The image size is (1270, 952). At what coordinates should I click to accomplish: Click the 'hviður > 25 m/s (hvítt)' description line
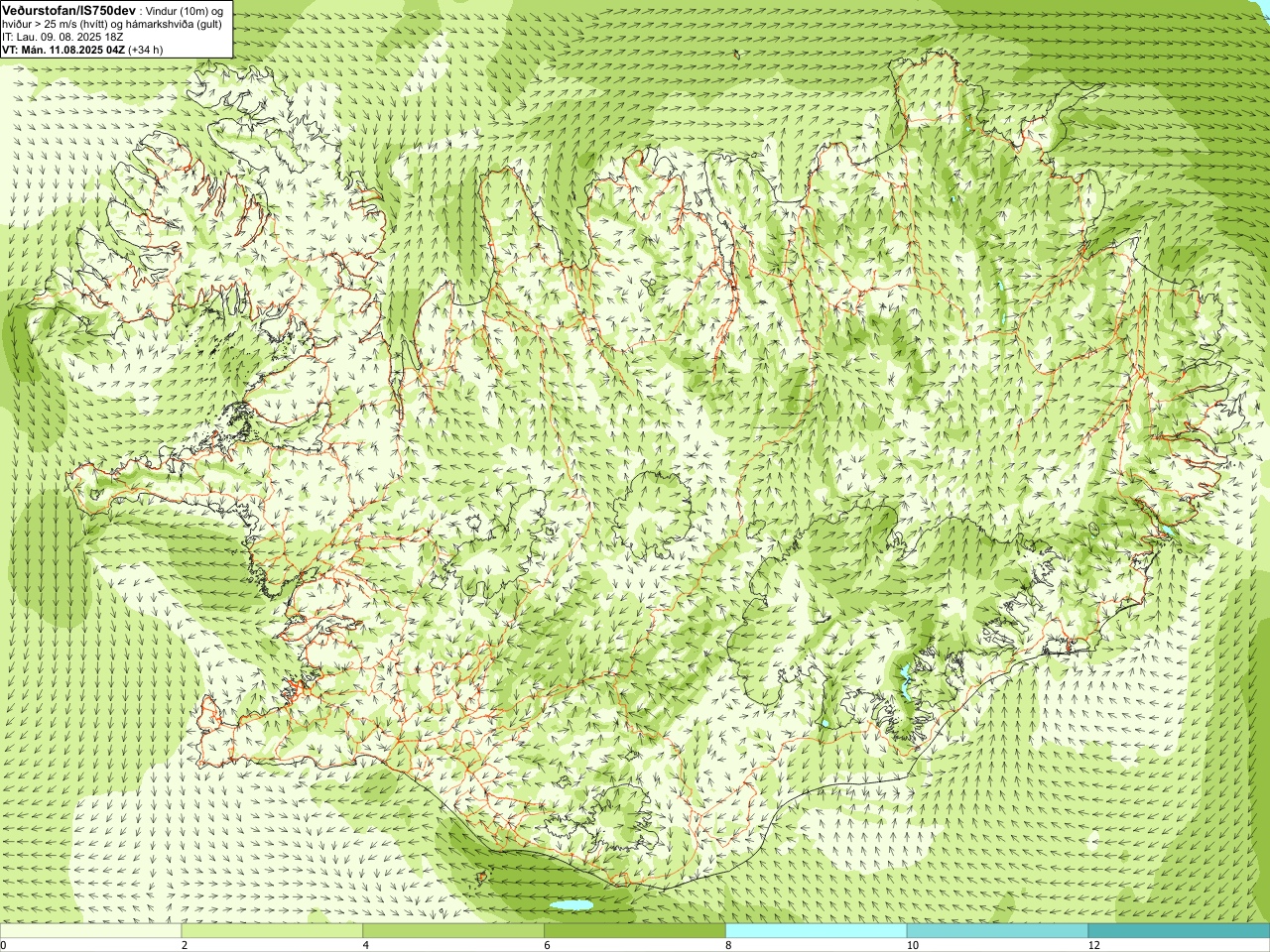coord(112,24)
